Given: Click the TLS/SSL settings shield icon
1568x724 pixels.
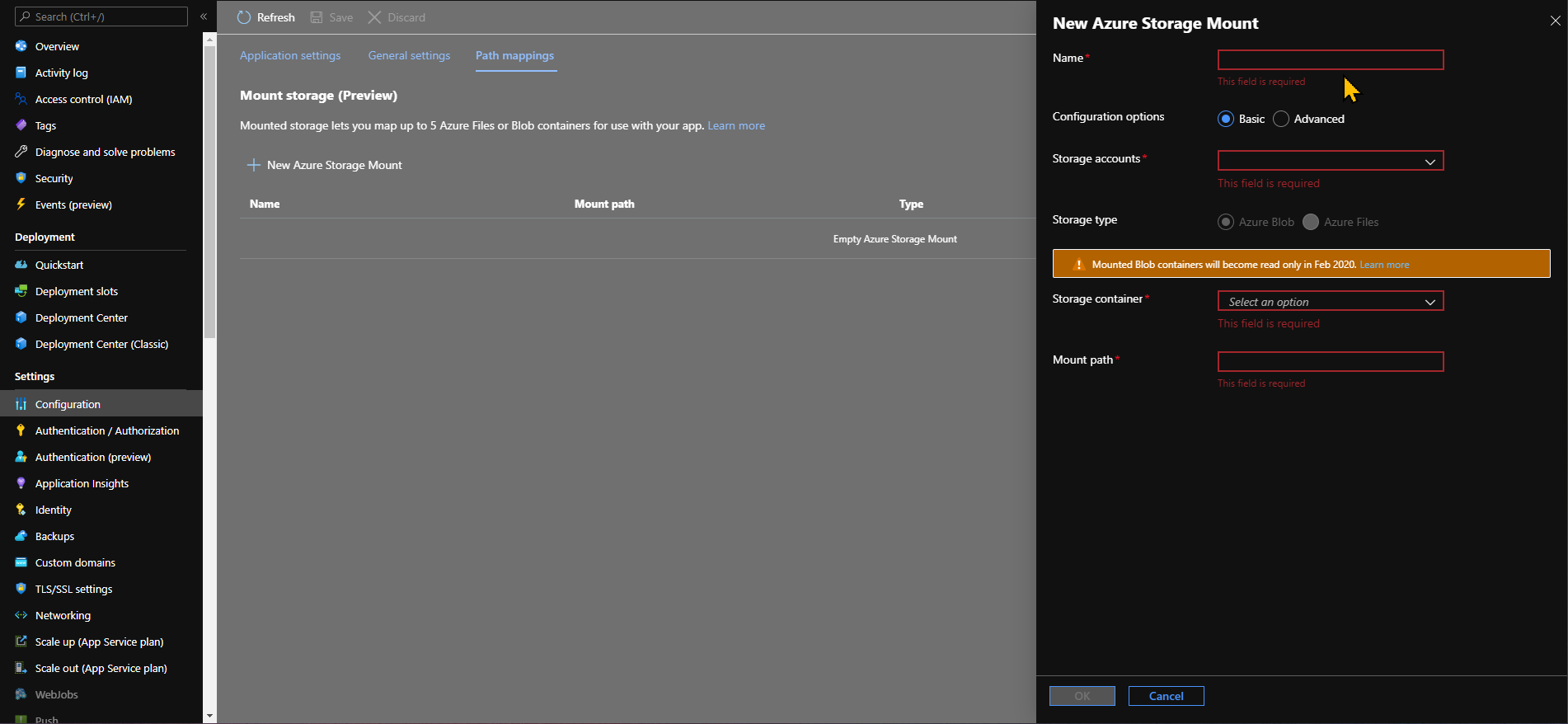Looking at the screenshot, I should click(x=21, y=589).
